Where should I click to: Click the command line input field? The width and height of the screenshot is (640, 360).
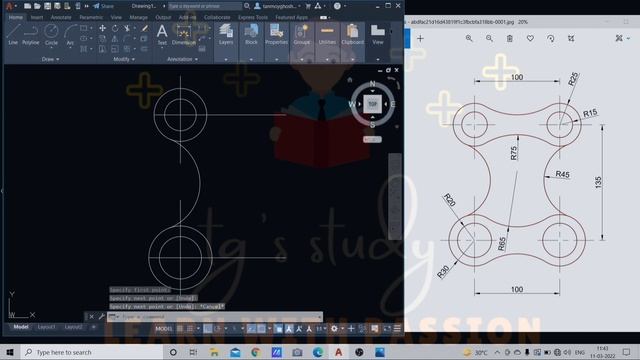pos(215,317)
